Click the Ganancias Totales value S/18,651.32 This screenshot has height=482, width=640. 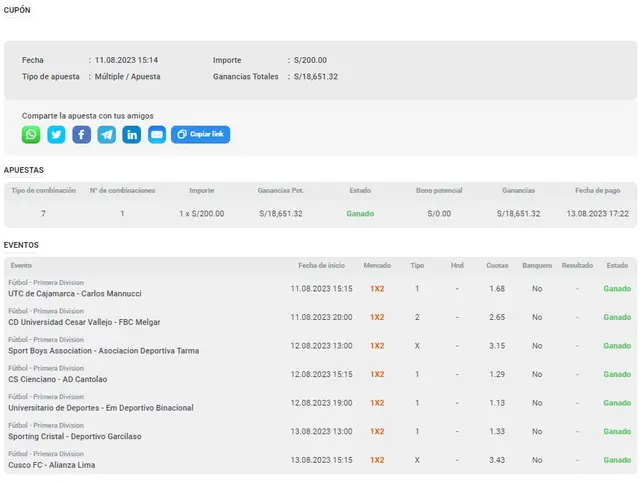click(x=316, y=76)
